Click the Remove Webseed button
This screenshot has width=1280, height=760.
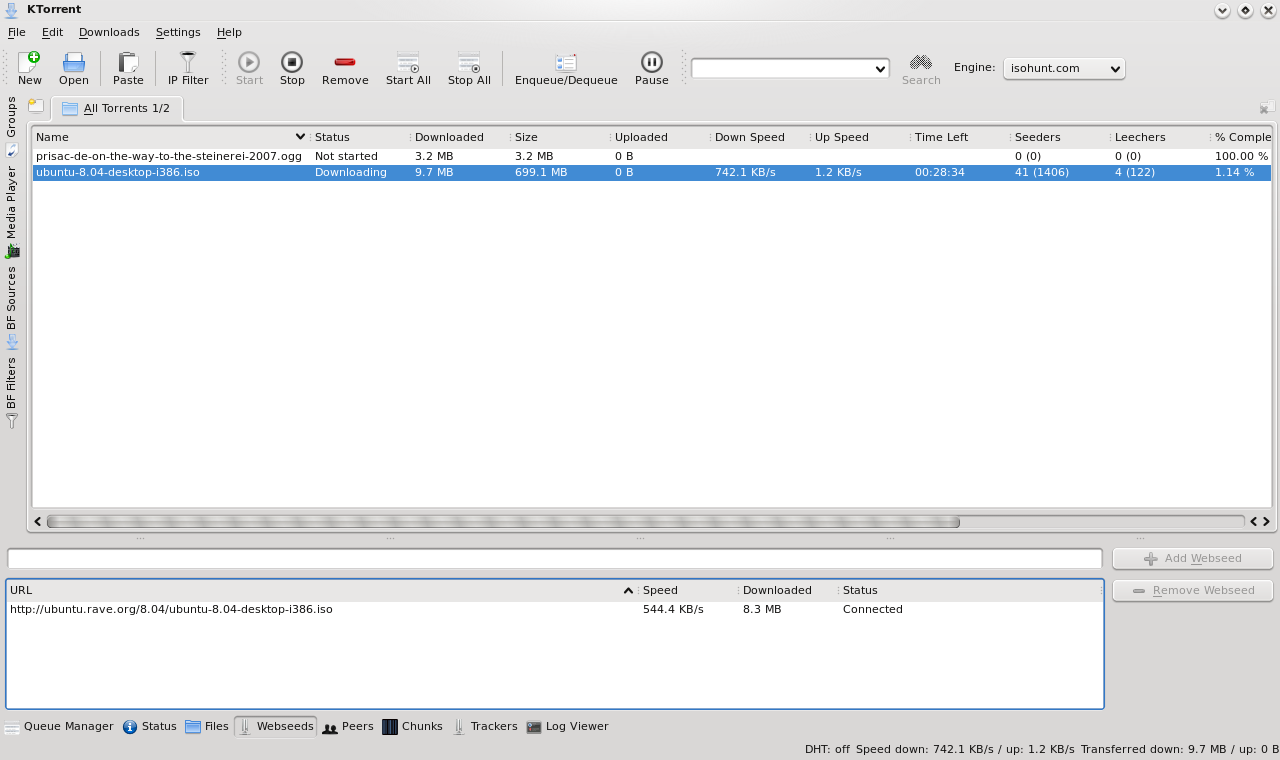1192,591
